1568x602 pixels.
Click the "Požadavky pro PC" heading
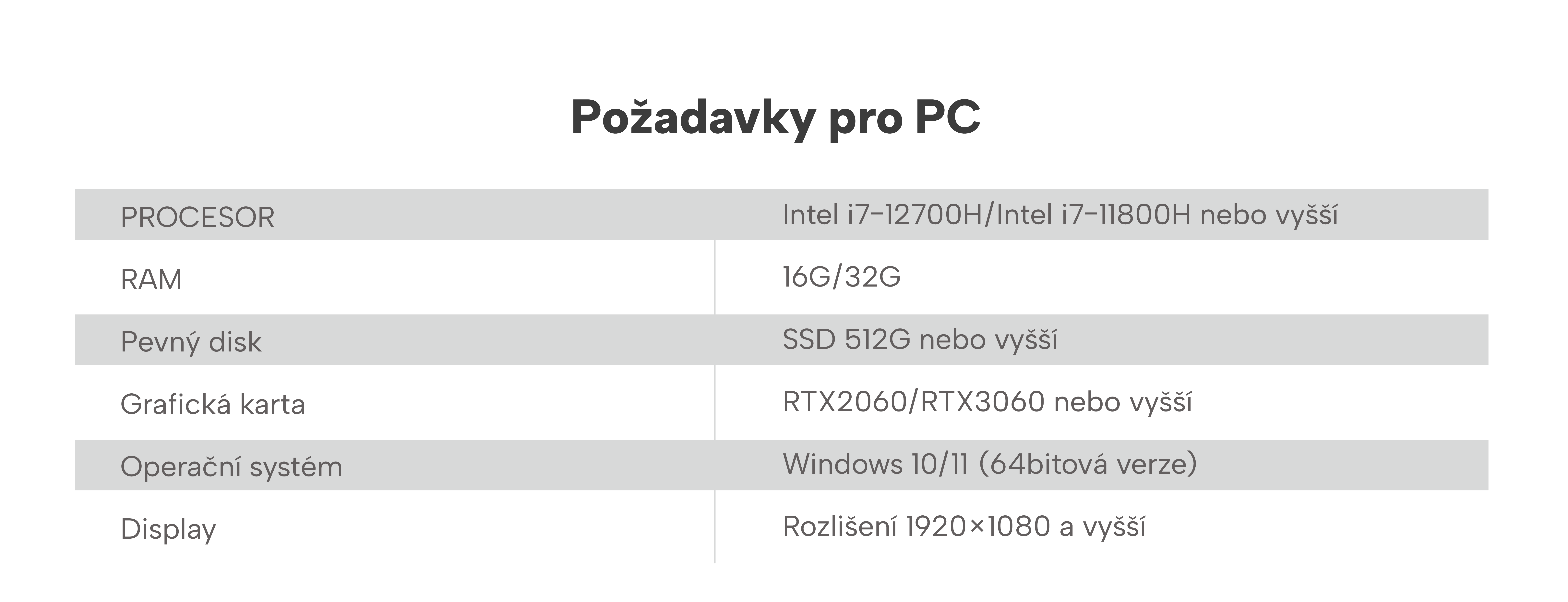(x=775, y=117)
